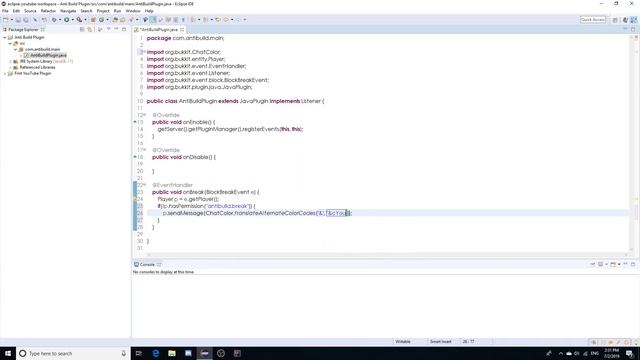Click the Run External Tools icon
The height and width of the screenshot is (360, 640).
click(x=79, y=20)
